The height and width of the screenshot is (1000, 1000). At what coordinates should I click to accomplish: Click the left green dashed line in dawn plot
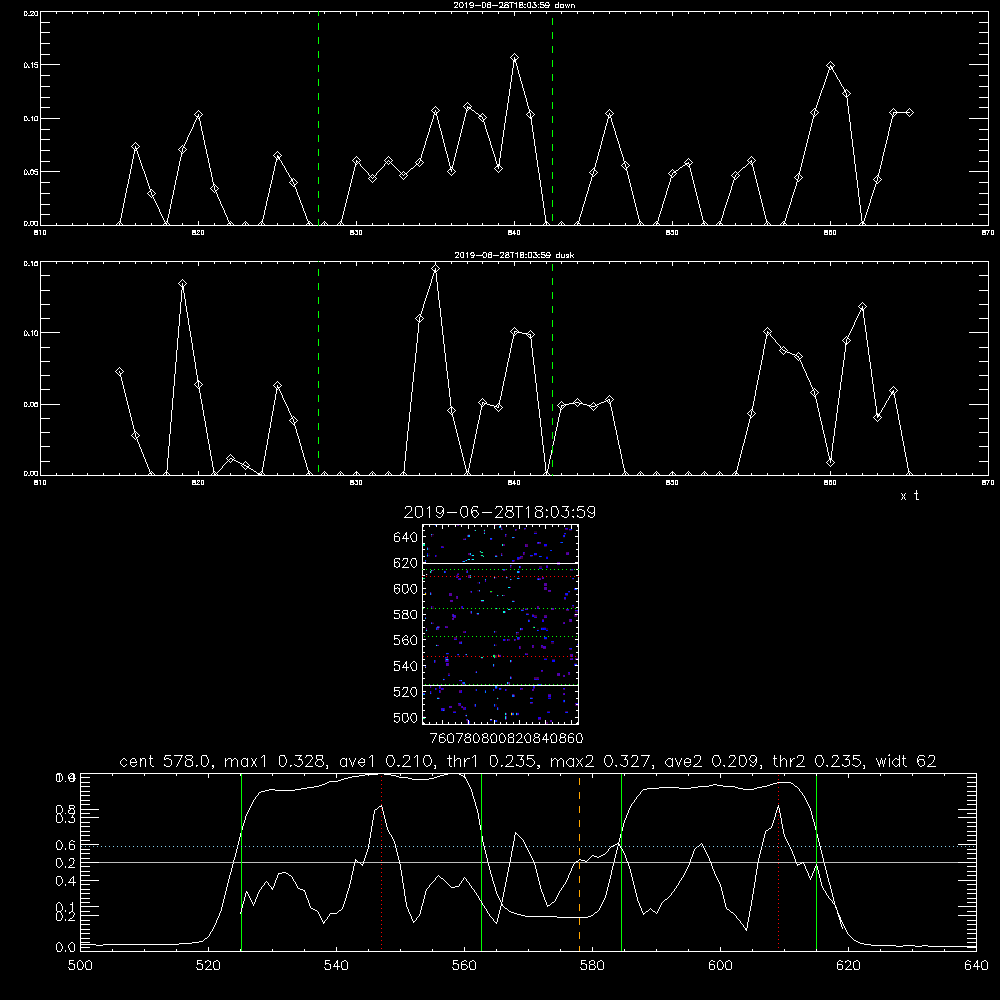click(318, 118)
